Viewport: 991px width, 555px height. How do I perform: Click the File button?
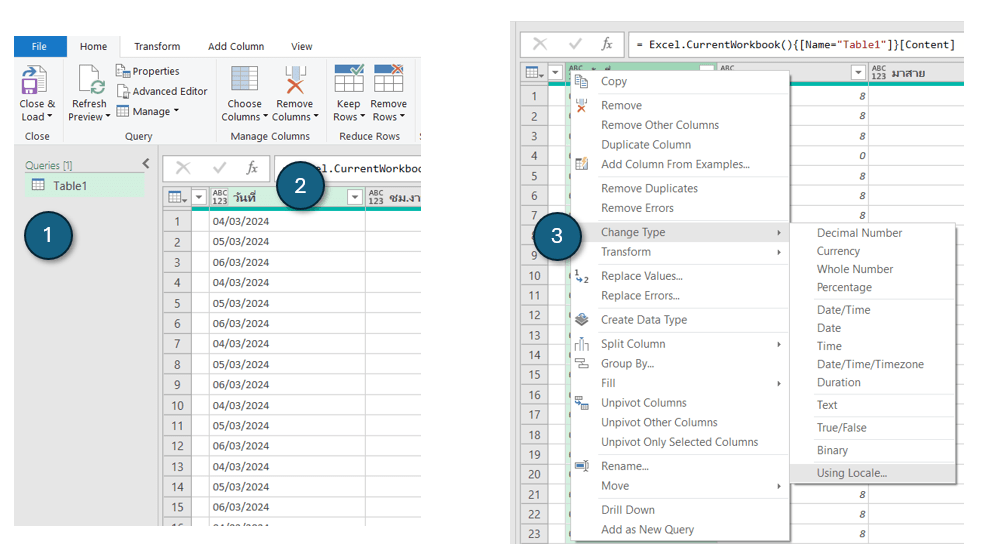(x=40, y=46)
